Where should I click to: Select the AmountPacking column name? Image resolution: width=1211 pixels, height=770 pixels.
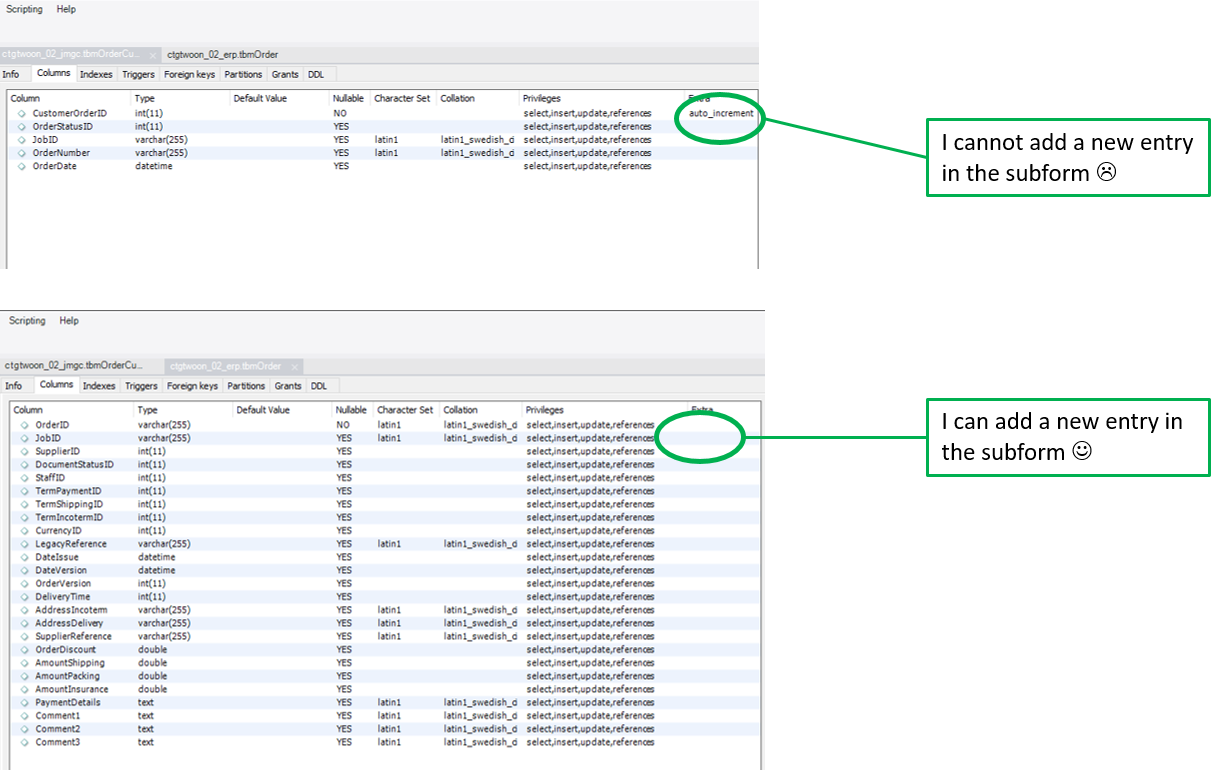point(67,676)
